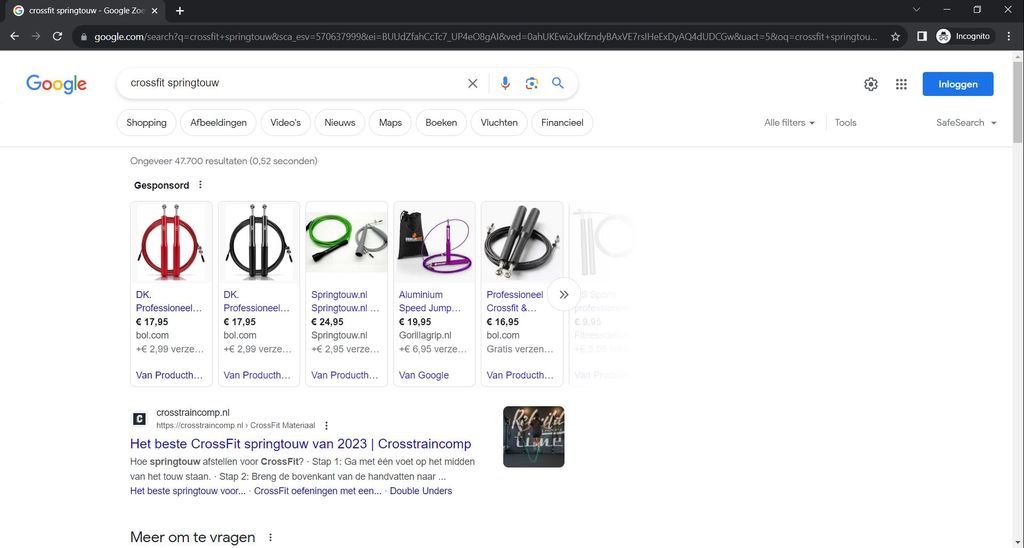Select the Vluchten filter
The height and width of the screenshot is (548, 1024).
click(499, 123)
